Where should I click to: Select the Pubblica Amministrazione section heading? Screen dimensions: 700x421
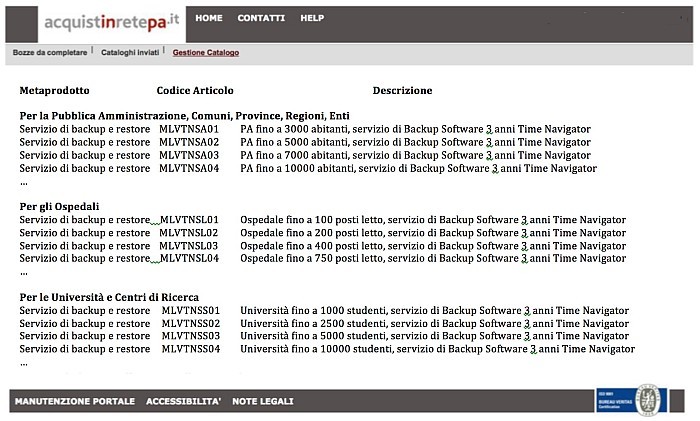184,116
